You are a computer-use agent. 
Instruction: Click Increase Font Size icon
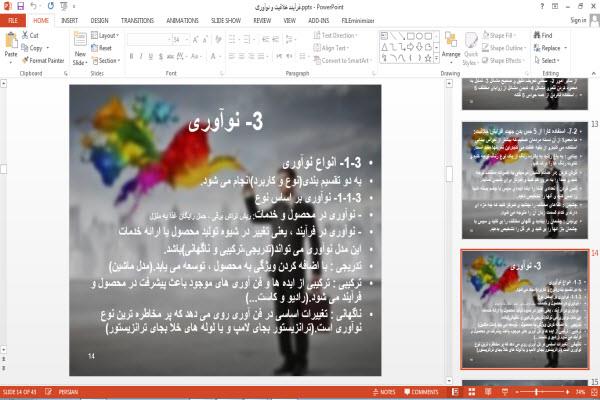click(196, 39)
